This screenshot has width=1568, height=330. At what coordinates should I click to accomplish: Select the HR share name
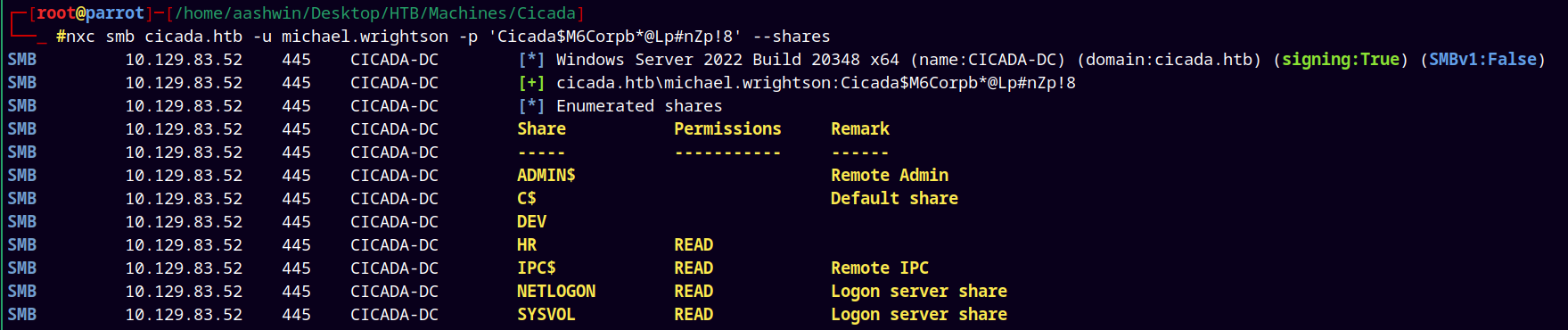point(527,245)
